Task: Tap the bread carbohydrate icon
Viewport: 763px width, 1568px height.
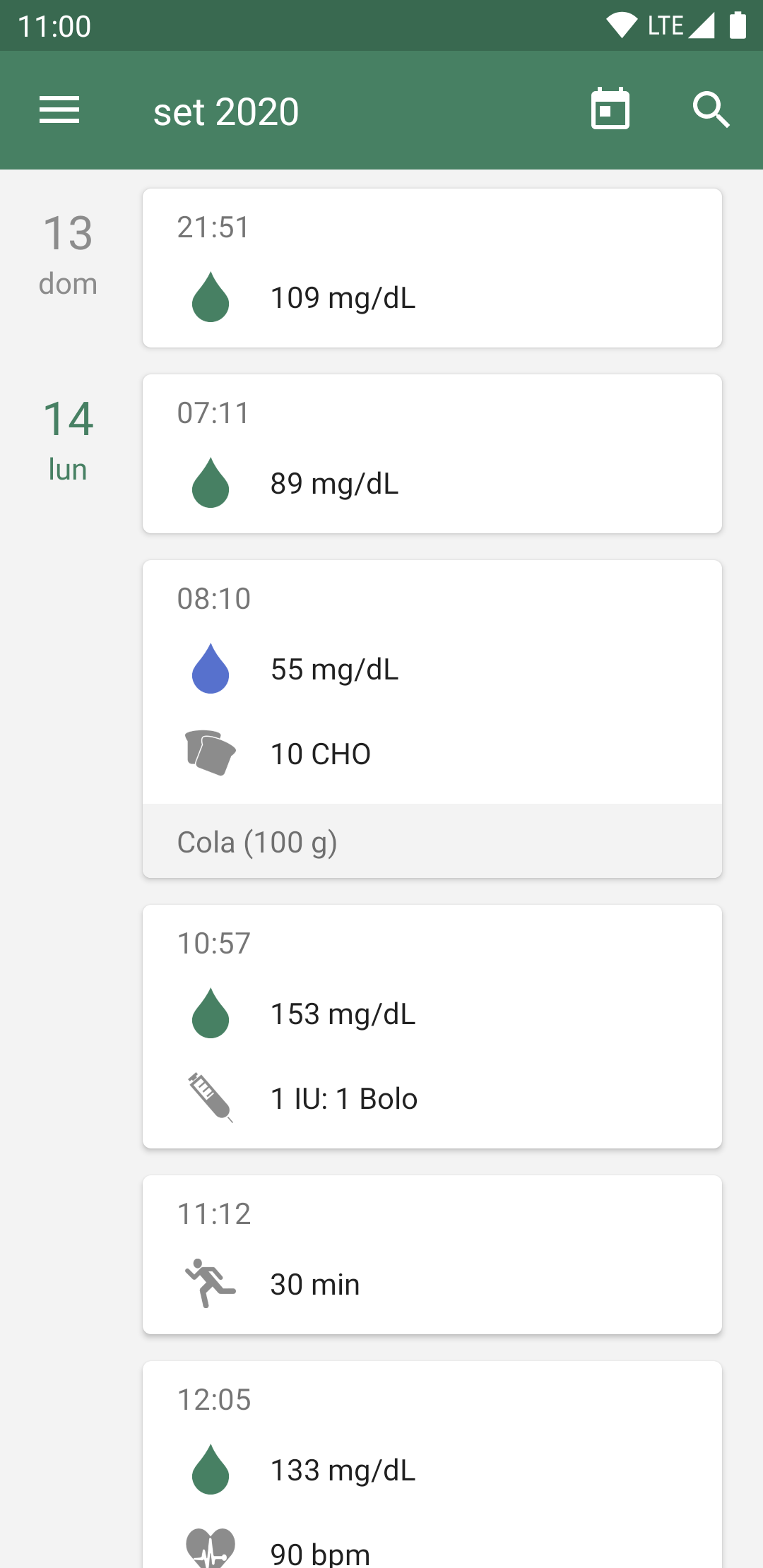Action: point(210,753)
